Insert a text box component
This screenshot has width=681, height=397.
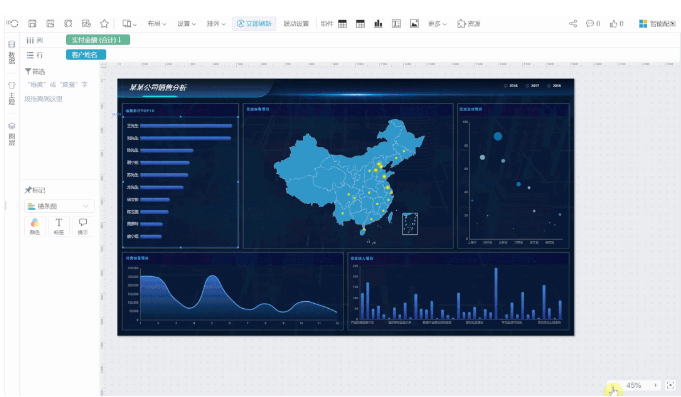tap(396, 23)
